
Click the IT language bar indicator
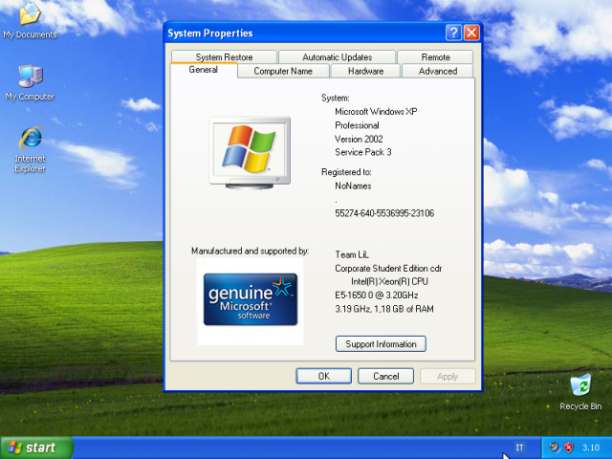(519, 447)
